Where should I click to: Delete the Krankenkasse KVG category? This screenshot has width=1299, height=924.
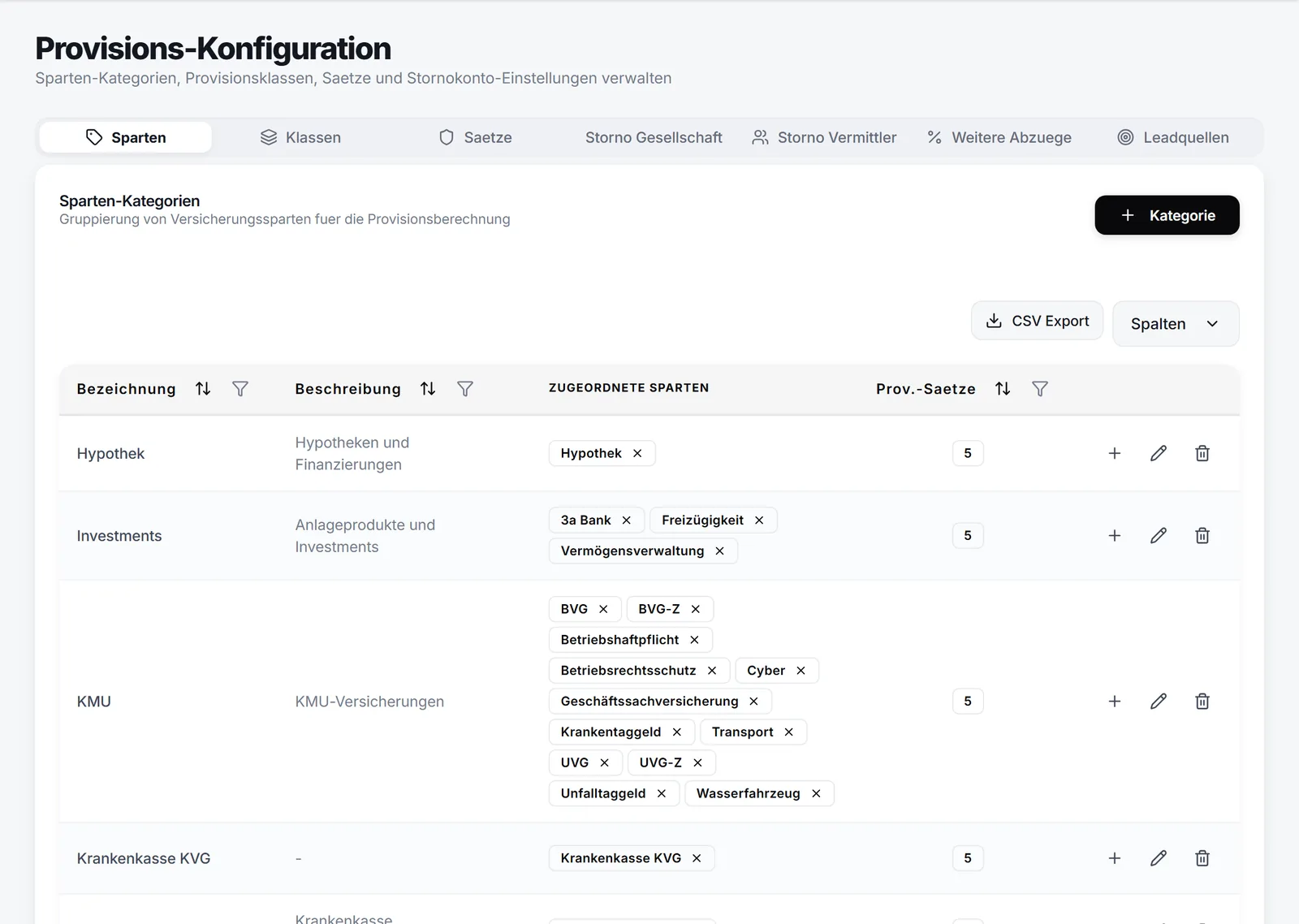coord(1202,858)
